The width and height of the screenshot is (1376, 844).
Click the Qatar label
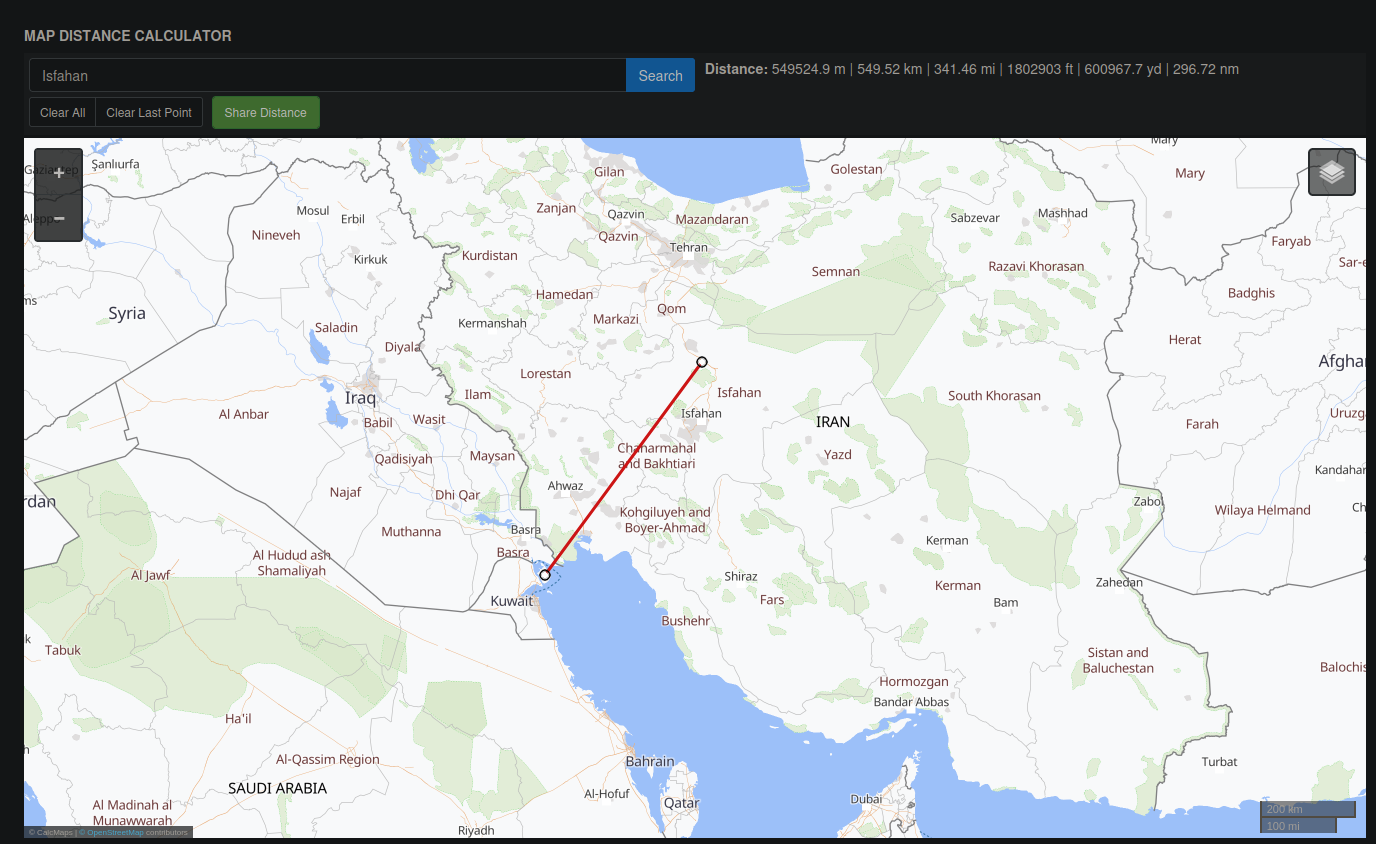coord(682,803)
